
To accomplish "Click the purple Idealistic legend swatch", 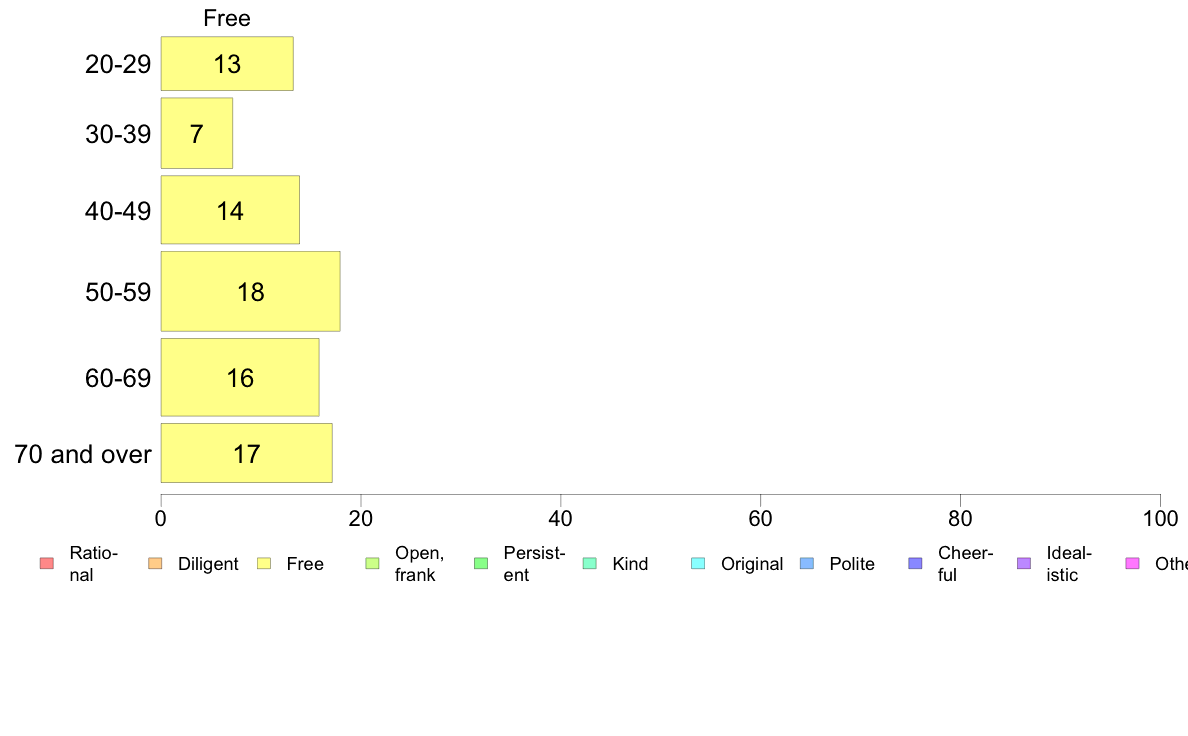I will (1024, 563).
